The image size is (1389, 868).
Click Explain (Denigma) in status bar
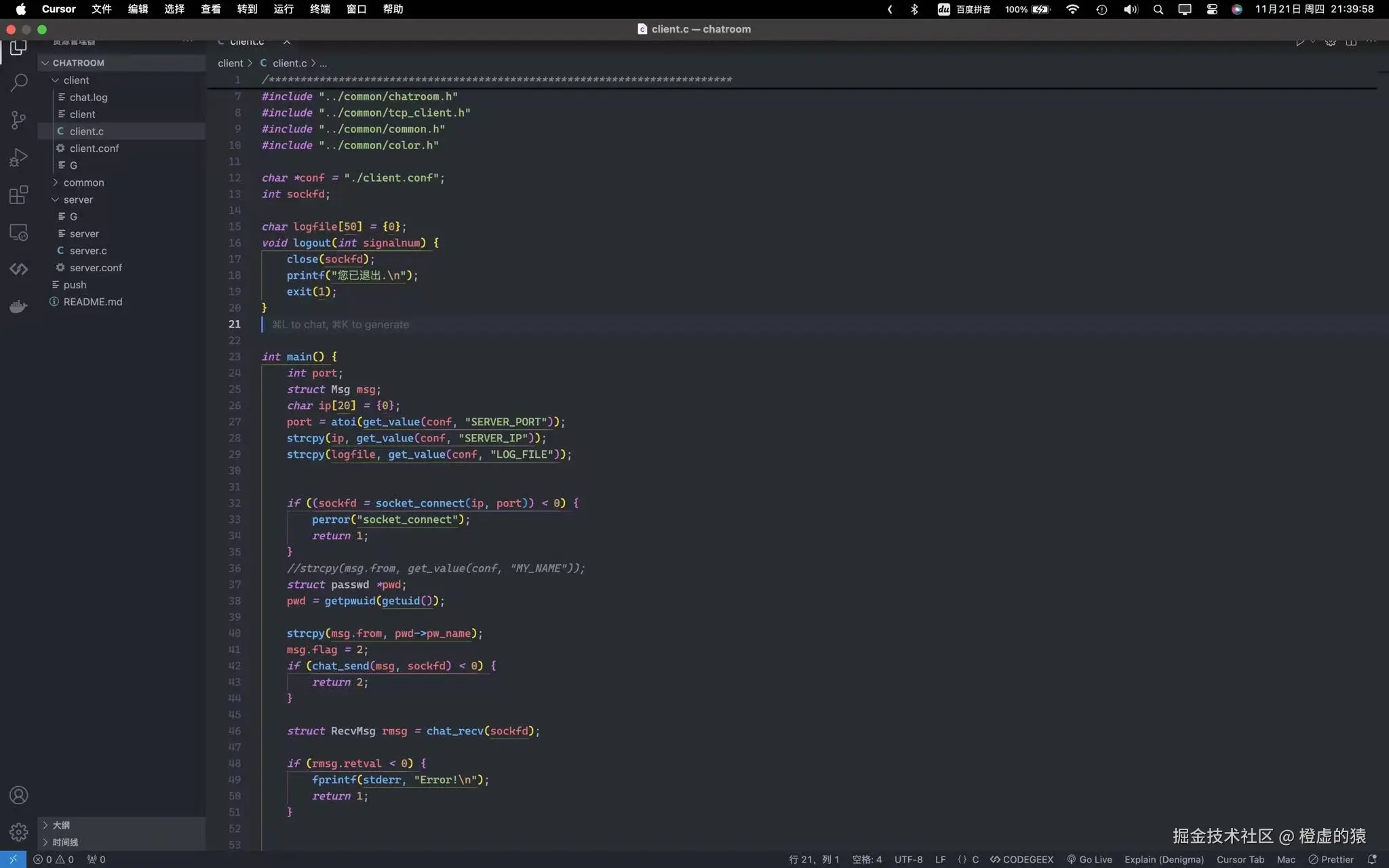[x=1164, y=859]
